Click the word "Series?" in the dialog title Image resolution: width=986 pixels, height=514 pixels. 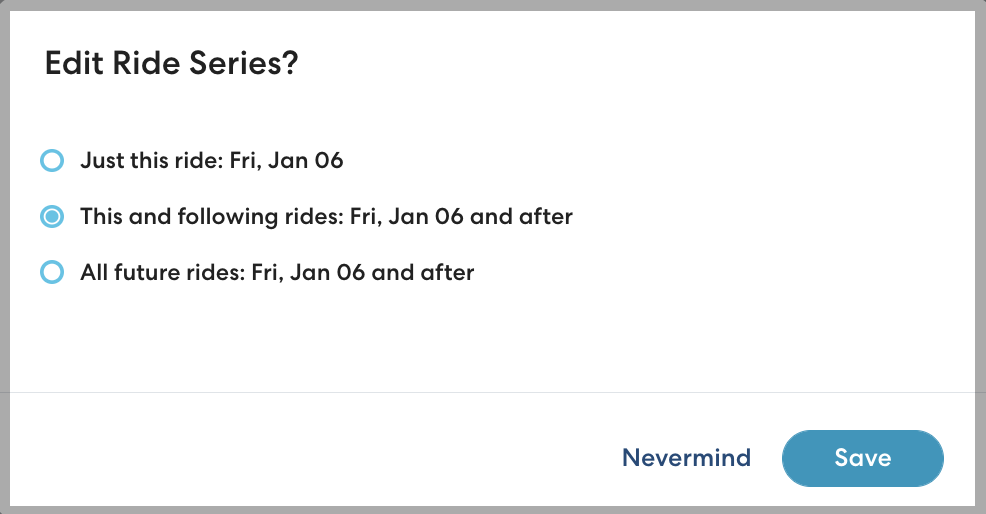(250, 64)
